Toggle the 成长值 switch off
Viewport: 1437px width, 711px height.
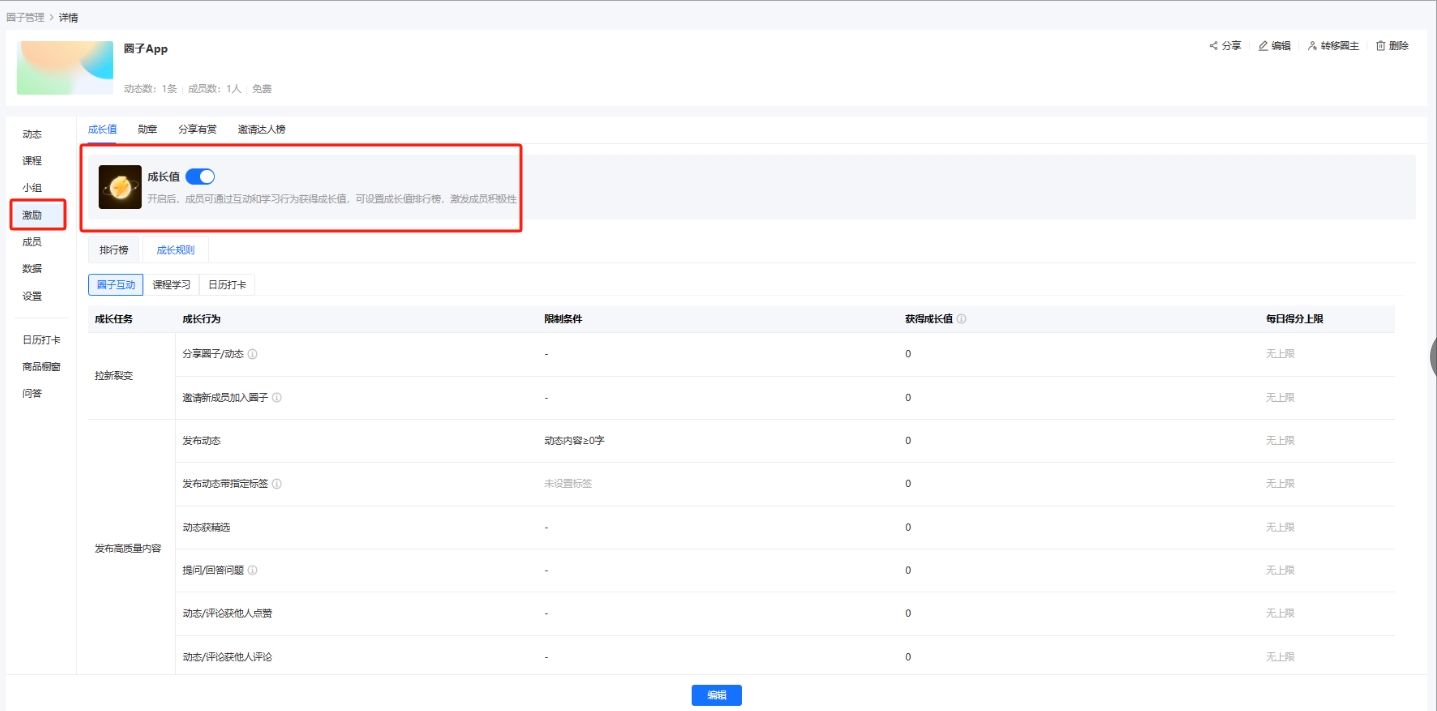200,177
